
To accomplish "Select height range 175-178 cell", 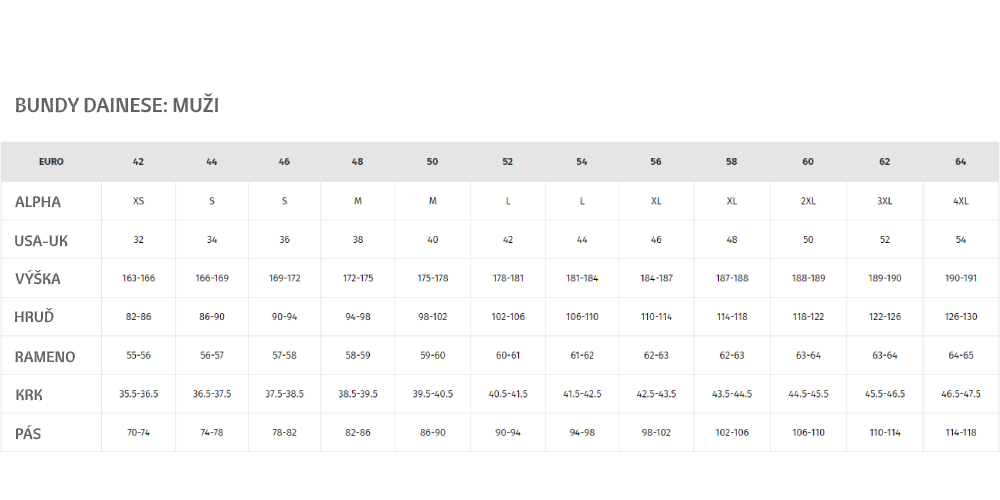I will [x=432, y=278].
